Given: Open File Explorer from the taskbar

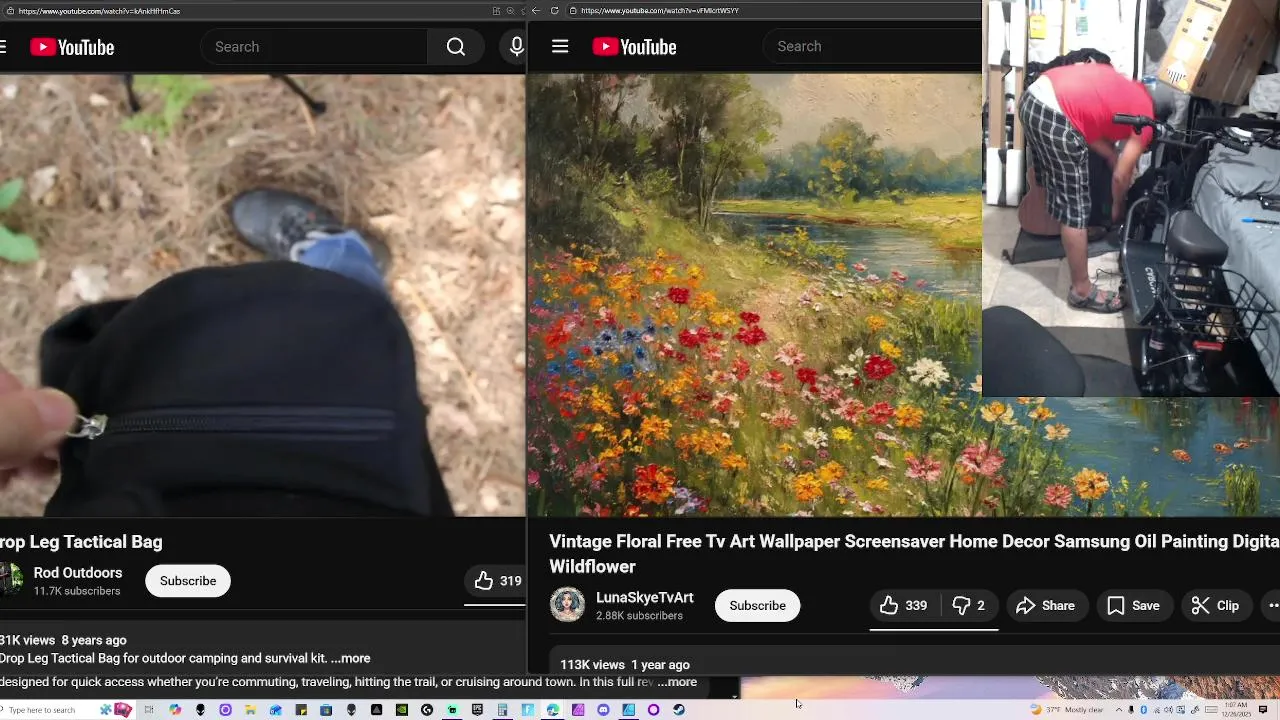Looking at the screenshot, I should [250, 710].
